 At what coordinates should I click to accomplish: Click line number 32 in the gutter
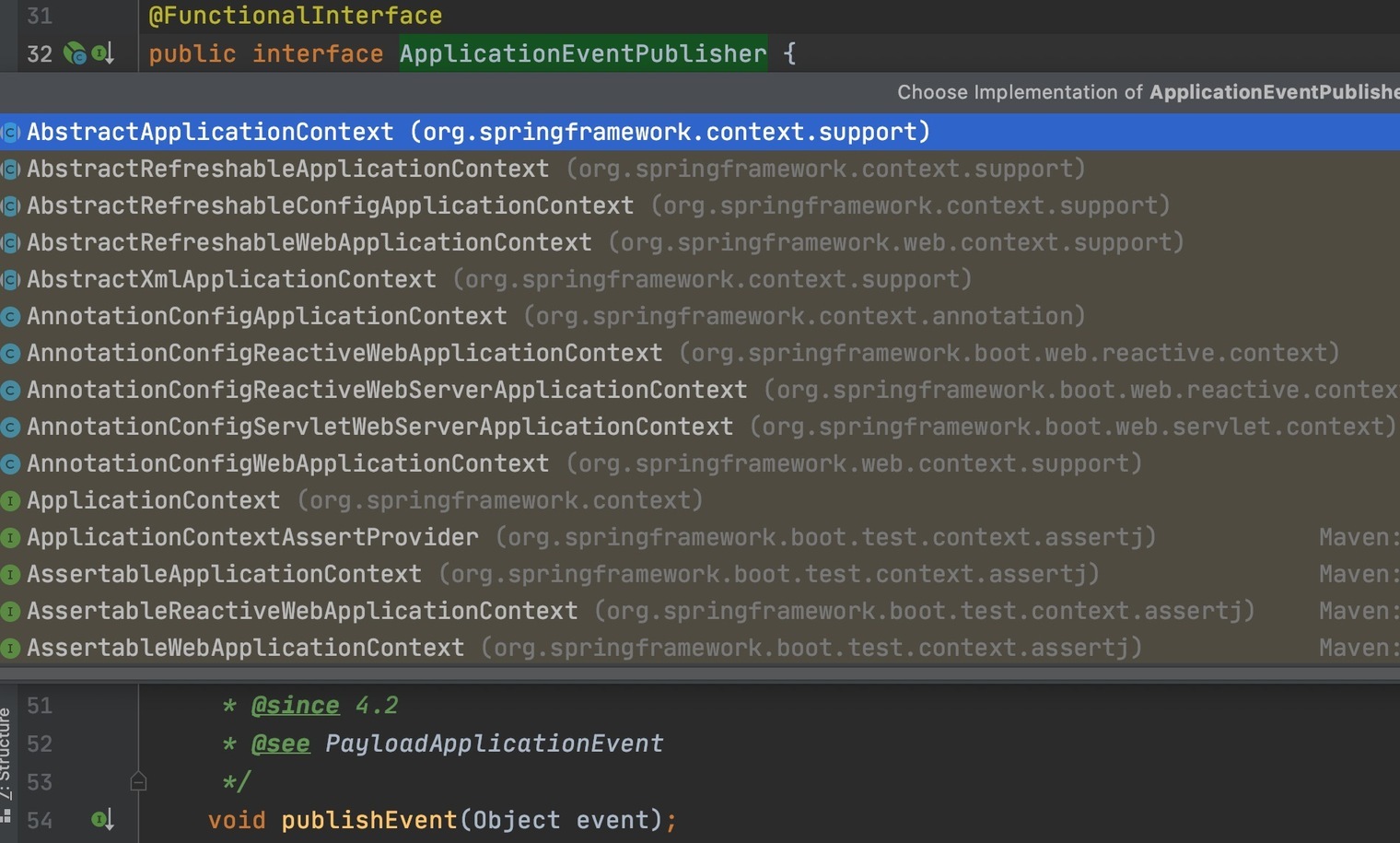[40, 53]
